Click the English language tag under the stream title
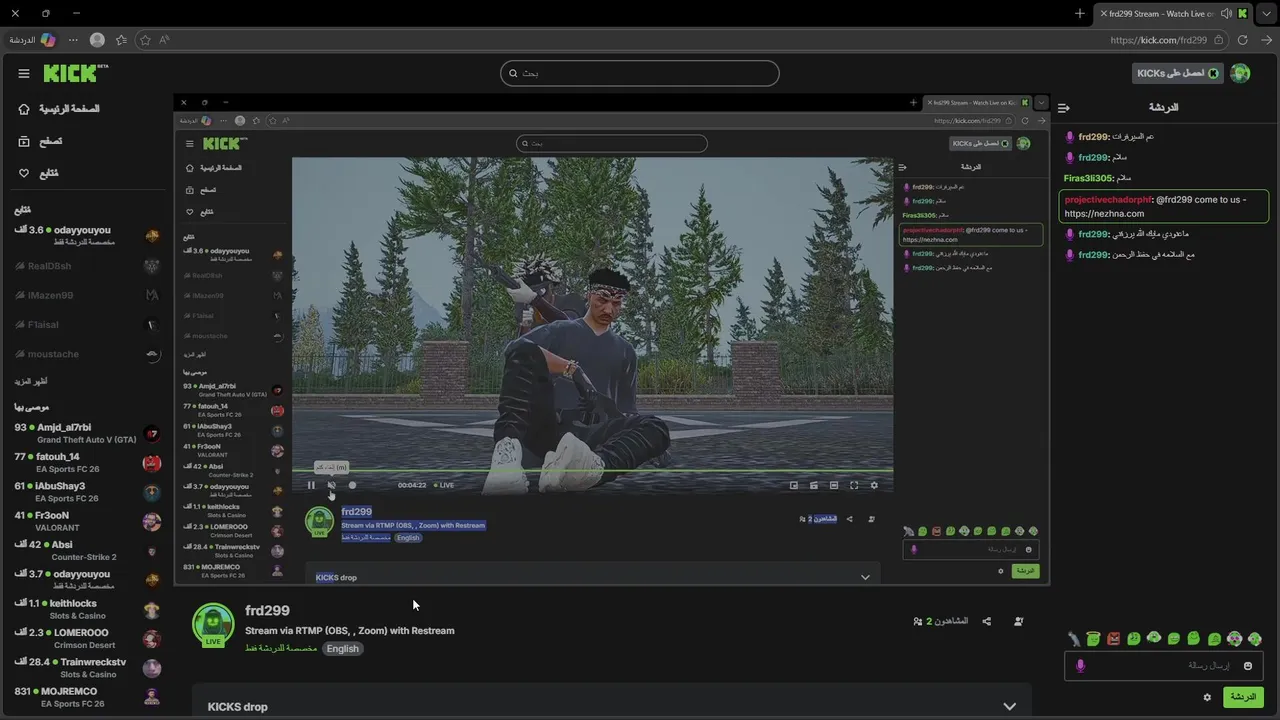 (x=342, y=648)
